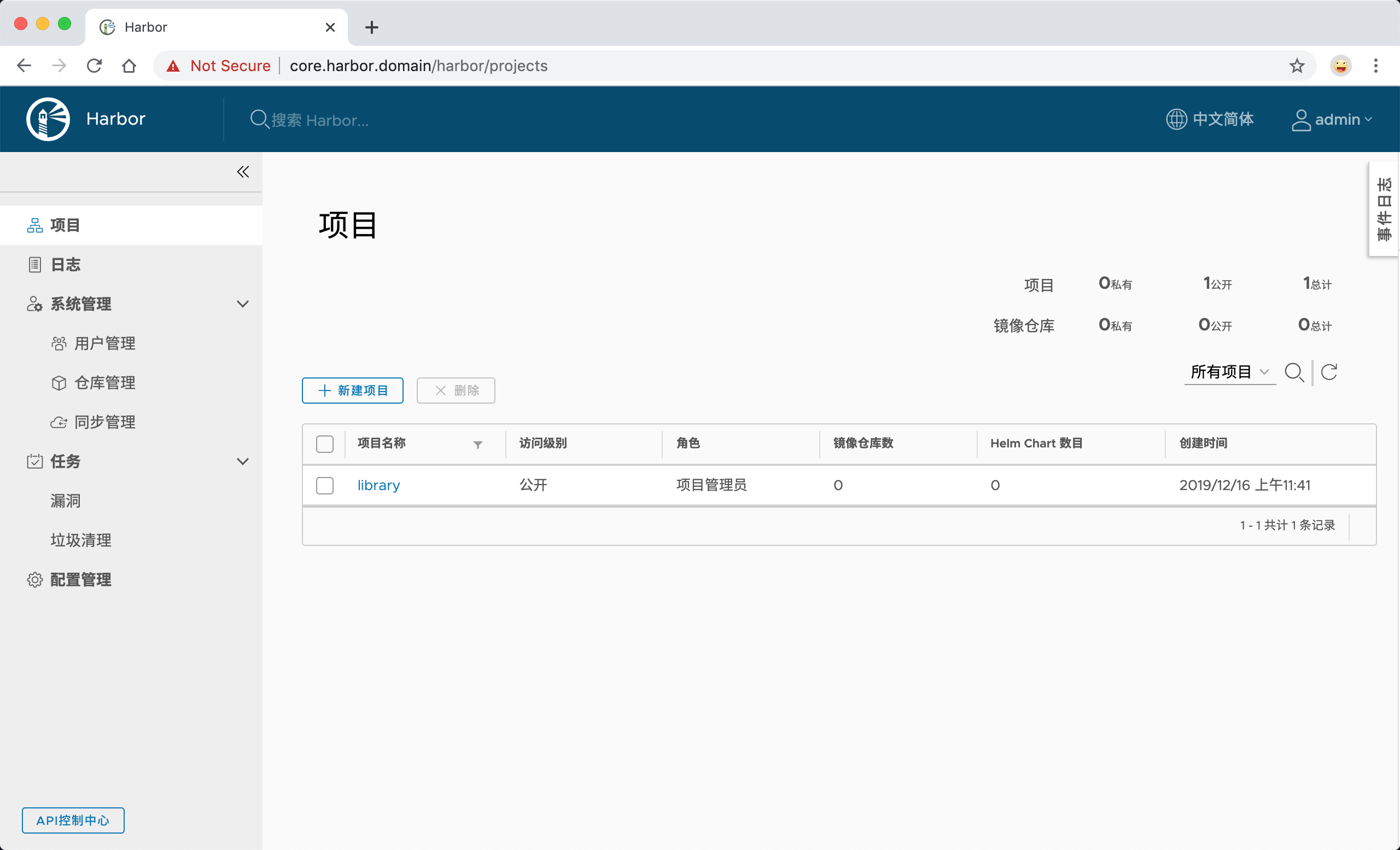Select the 用户管理 user icon
This screenshot has height=850, width=1400.
[105, 343]
